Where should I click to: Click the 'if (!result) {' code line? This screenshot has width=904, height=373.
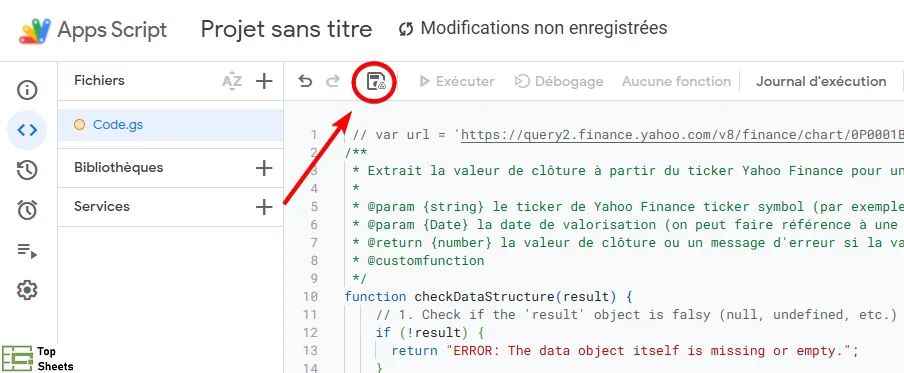tap(430, 333)
